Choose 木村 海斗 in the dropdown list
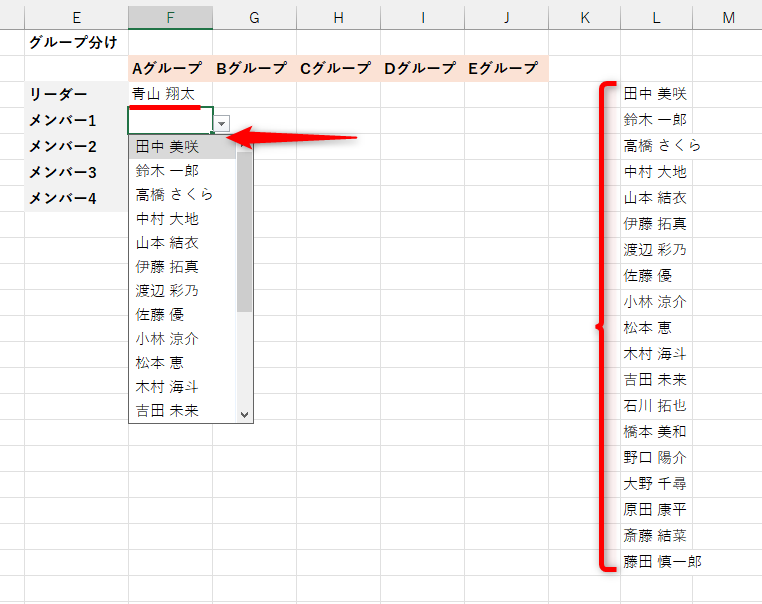Image resolution: width=762 pixels, height=604 pixels. pyautogui.click(x=183, y=387)
